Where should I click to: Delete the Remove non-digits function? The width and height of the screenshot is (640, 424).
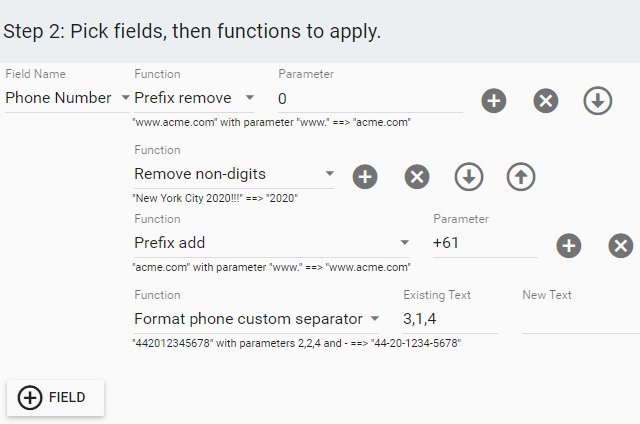point(417,177)
